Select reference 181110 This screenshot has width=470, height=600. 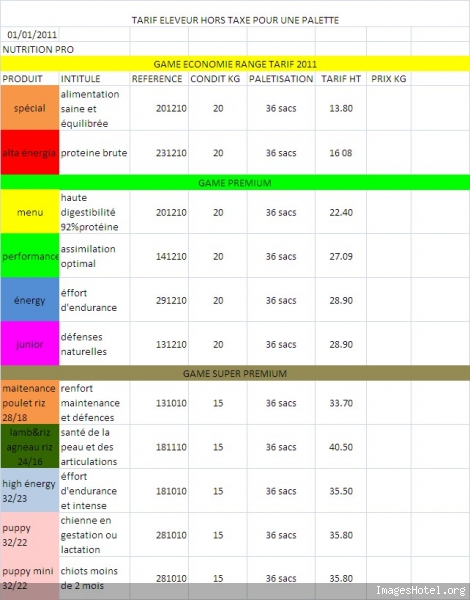[x=171, y=447]
